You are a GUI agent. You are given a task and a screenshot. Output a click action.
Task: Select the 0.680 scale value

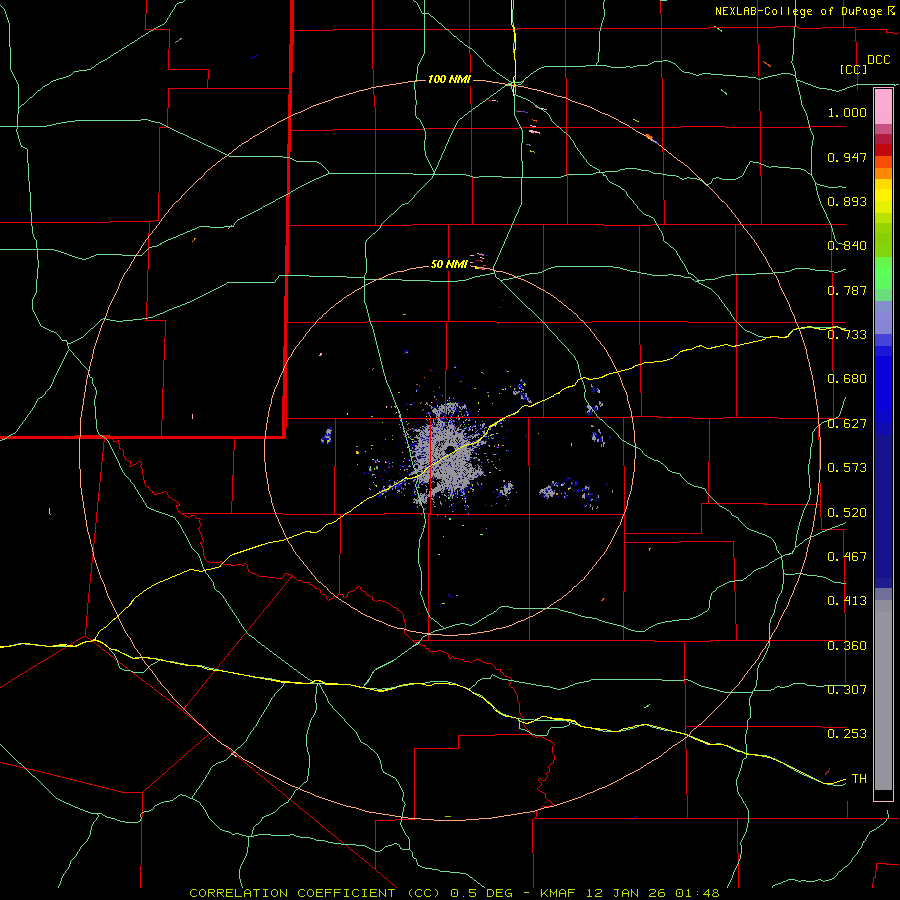point(847,379)
